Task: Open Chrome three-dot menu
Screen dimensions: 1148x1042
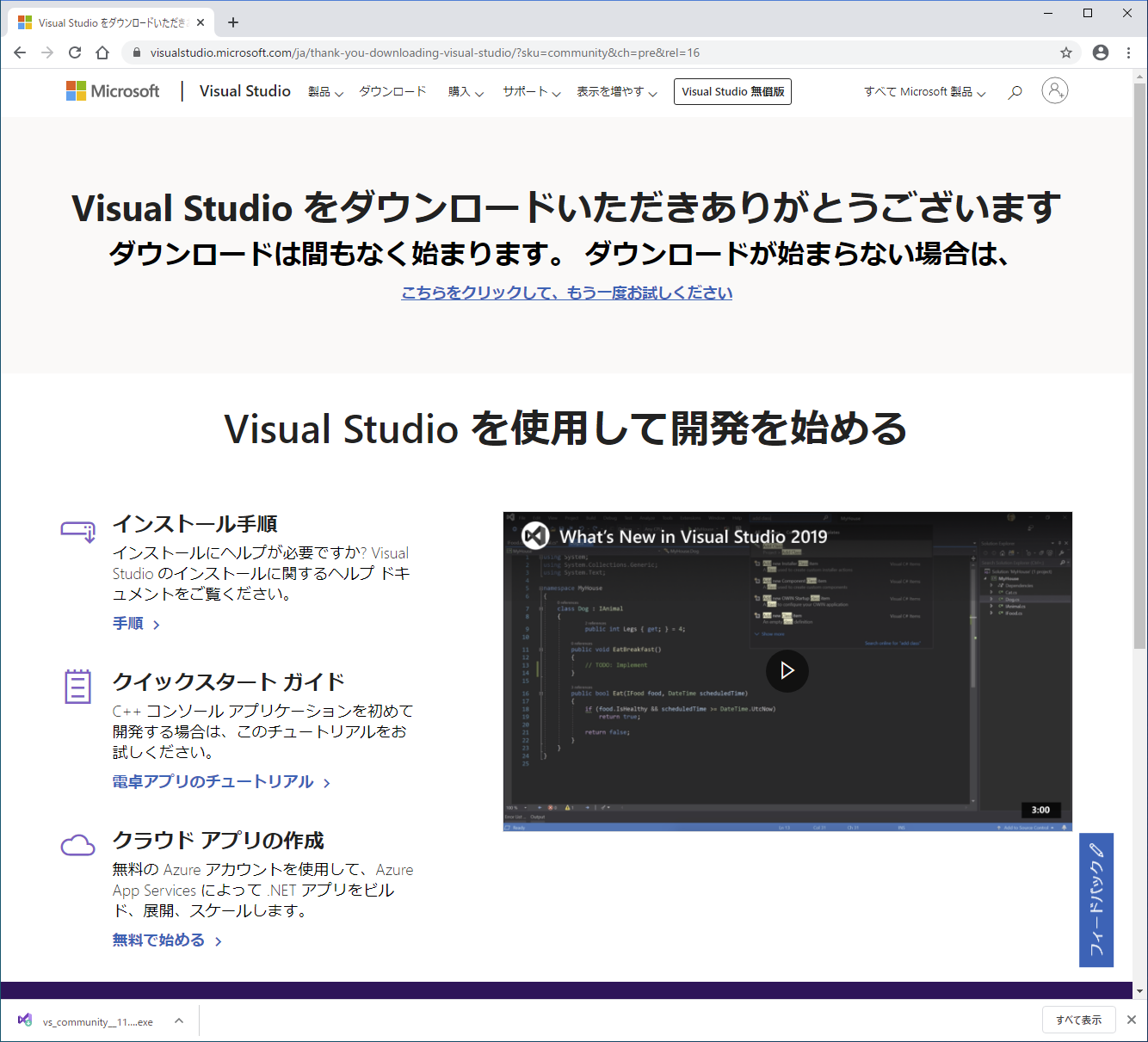Action: [1129, 52]
